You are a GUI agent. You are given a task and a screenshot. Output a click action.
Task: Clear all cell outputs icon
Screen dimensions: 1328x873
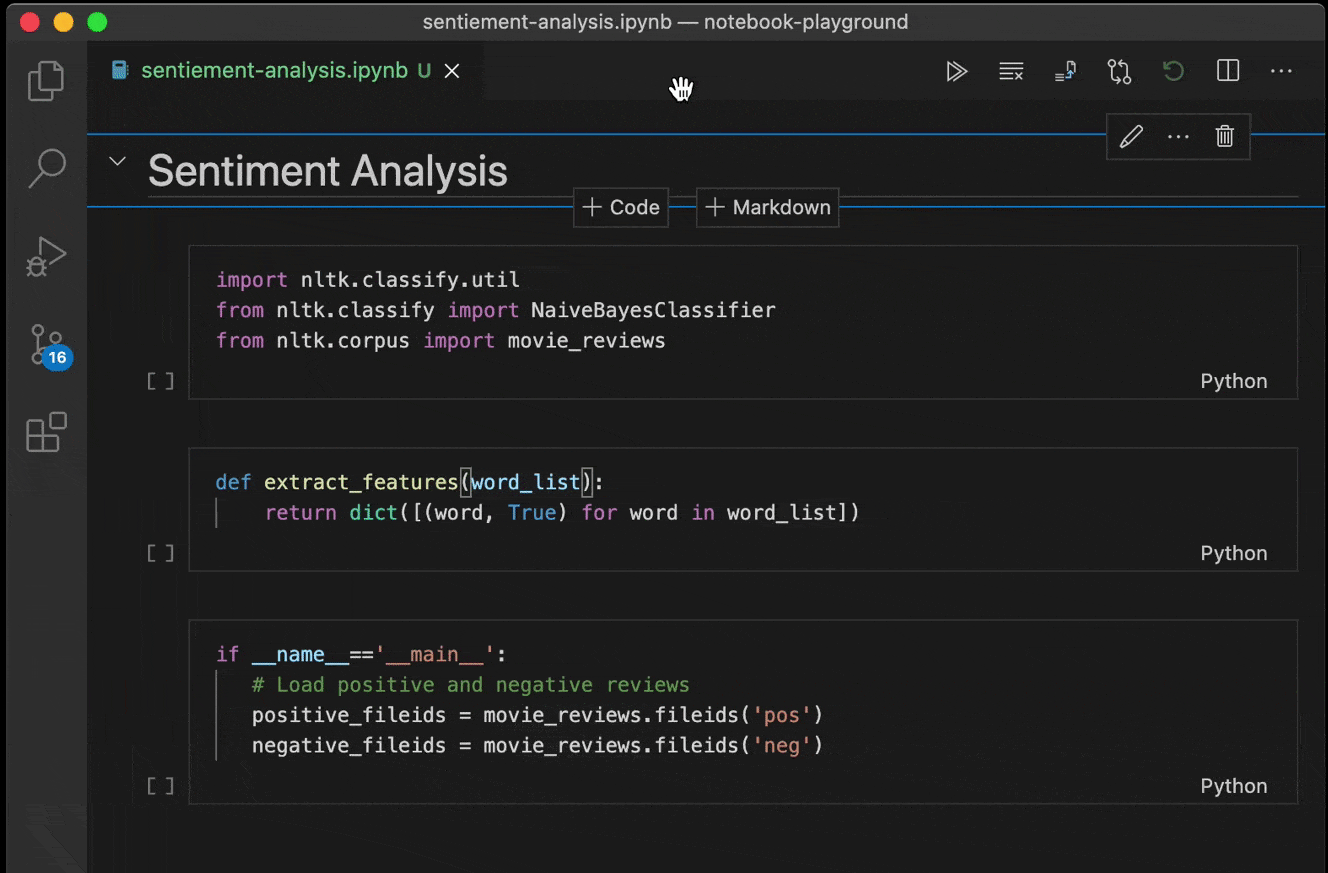[x=1011, y=71]
